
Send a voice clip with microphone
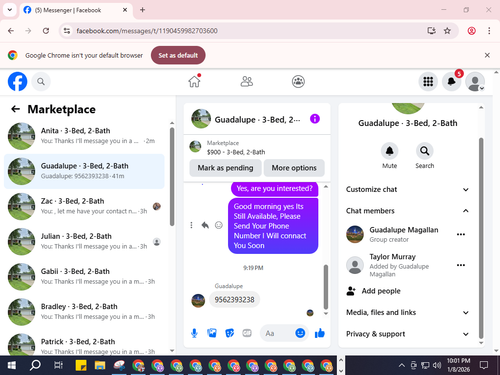pyautogui.click(x=194, y=333)
